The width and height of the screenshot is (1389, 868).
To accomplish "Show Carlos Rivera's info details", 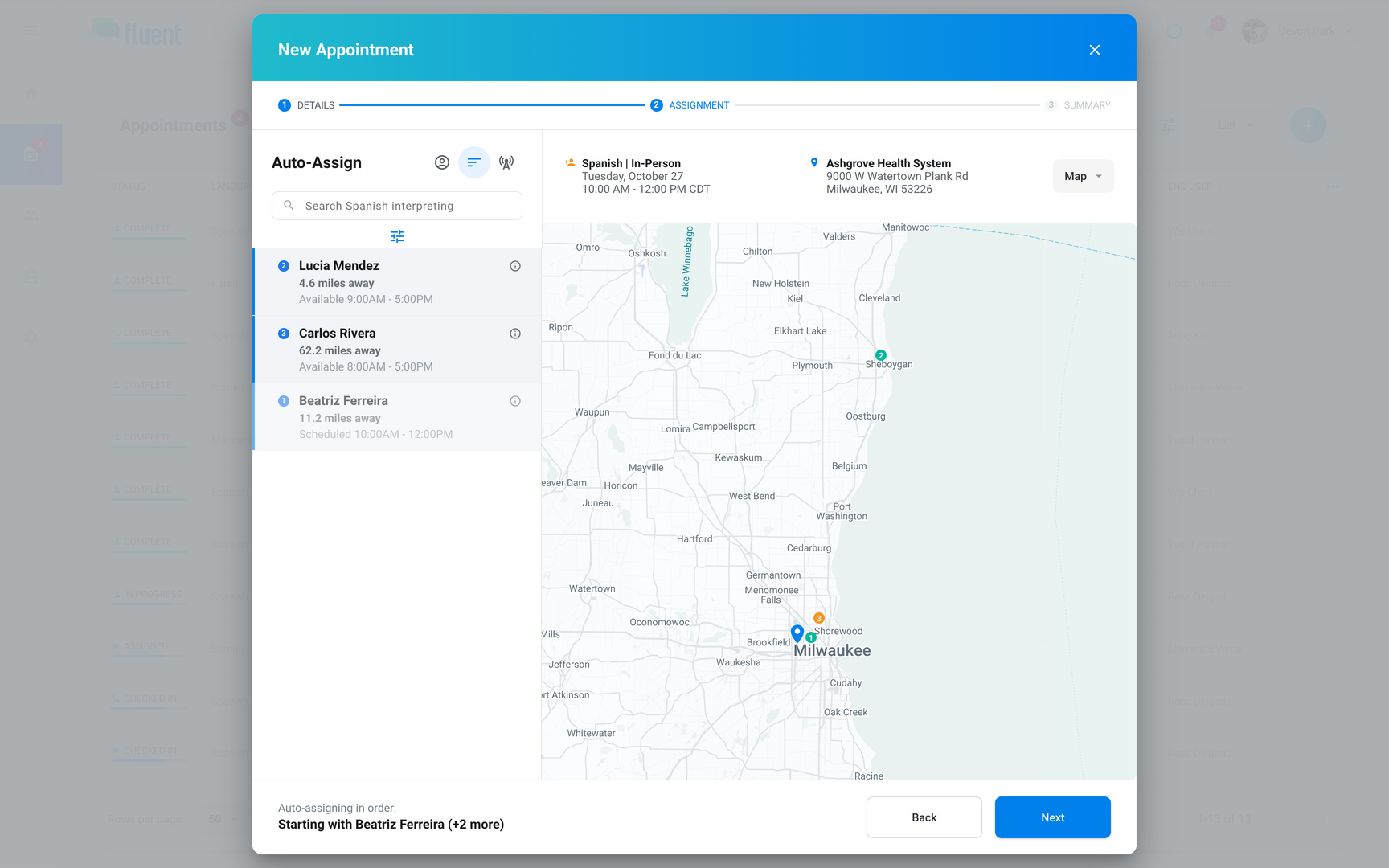I will coord(515,334).
